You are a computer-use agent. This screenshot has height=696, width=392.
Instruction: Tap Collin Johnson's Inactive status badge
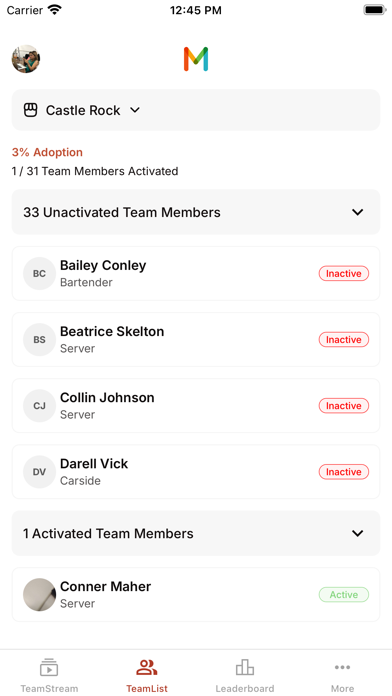[x=344, y=406]
